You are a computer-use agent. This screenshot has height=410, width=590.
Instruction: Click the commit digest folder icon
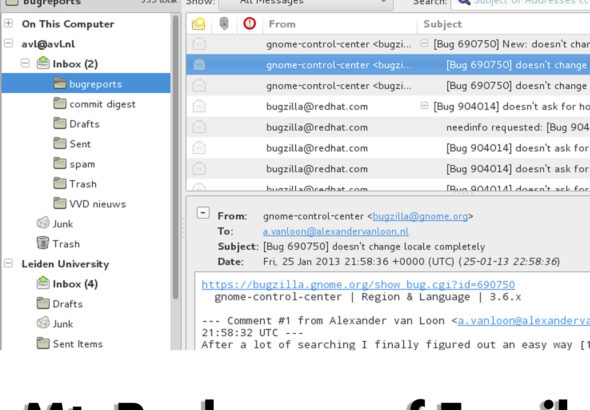pyautogui.click(x=60, y=103)
